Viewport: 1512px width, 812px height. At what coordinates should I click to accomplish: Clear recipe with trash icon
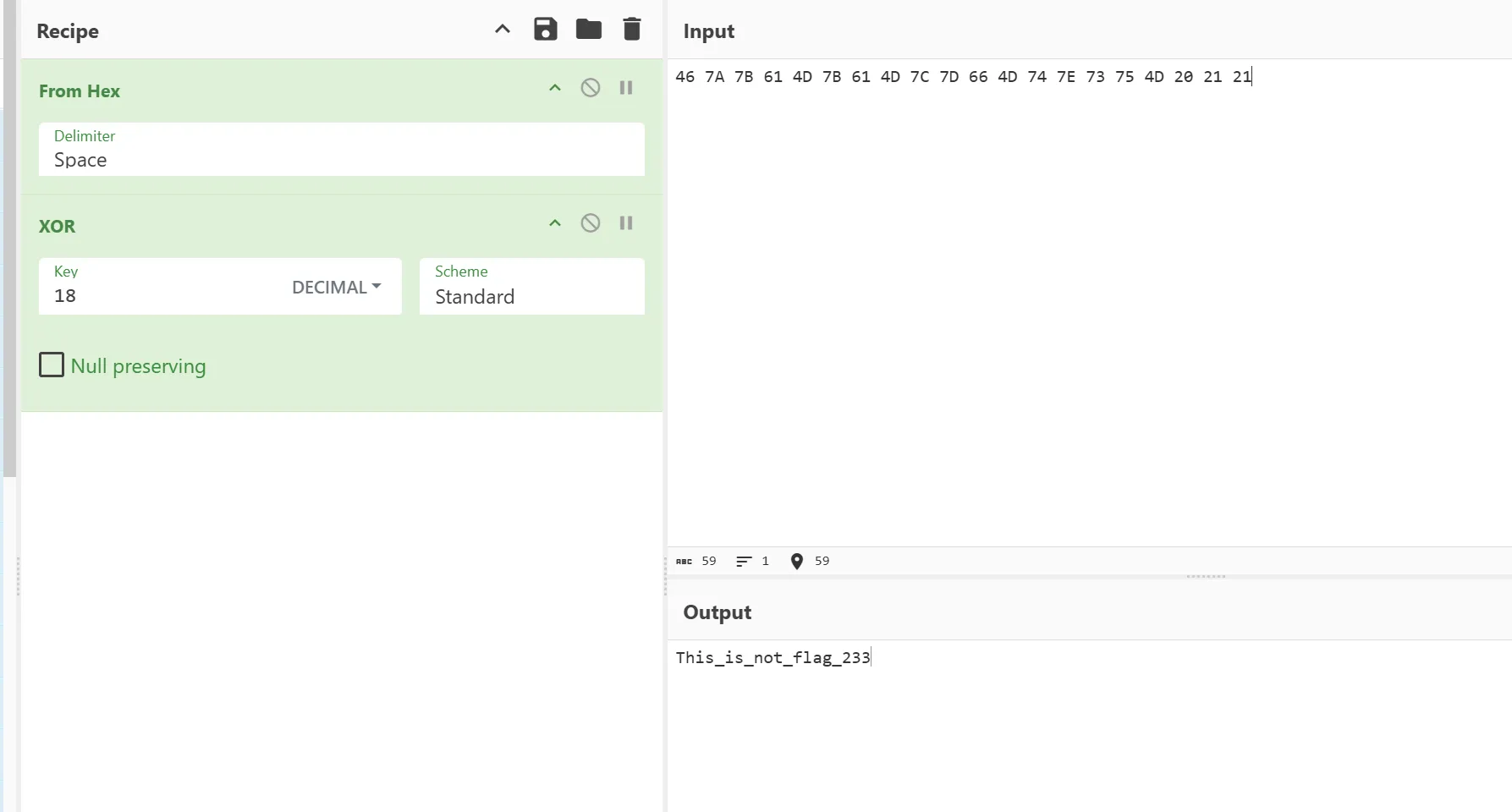(631, 30)
